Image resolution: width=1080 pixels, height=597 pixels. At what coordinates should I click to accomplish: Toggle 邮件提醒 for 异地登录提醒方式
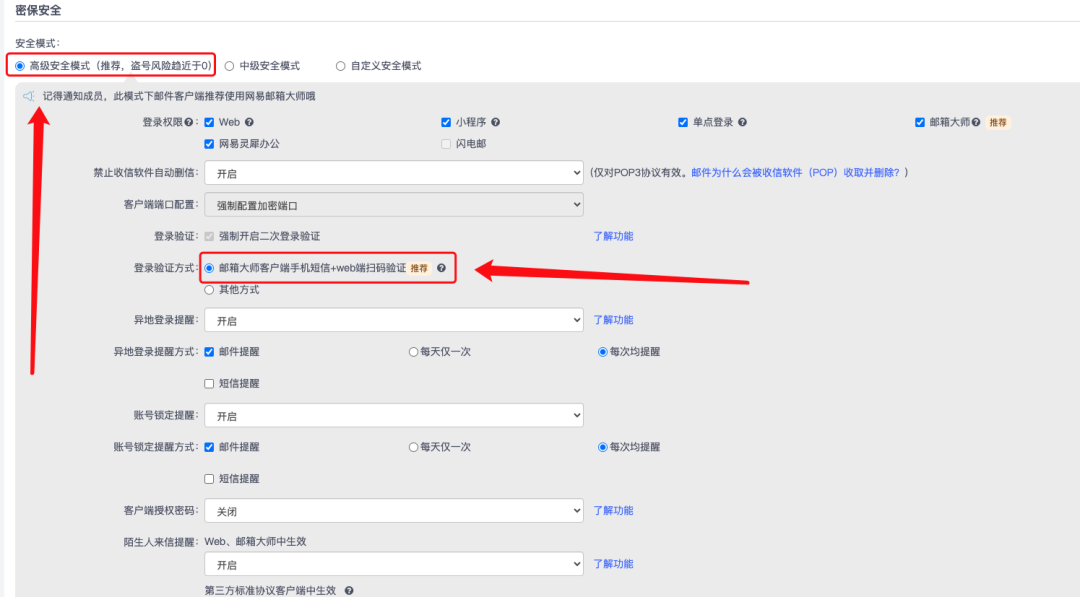tap(209, 352)
